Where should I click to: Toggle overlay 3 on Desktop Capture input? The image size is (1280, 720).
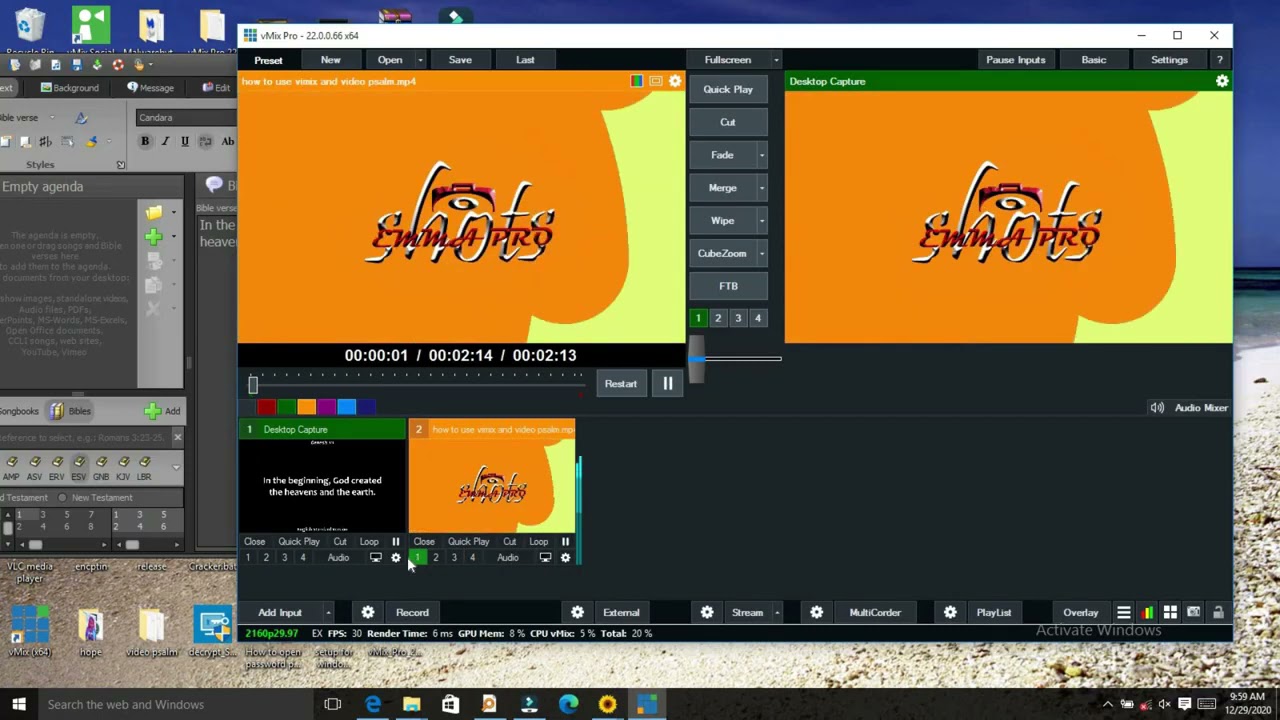coord(284,558)
